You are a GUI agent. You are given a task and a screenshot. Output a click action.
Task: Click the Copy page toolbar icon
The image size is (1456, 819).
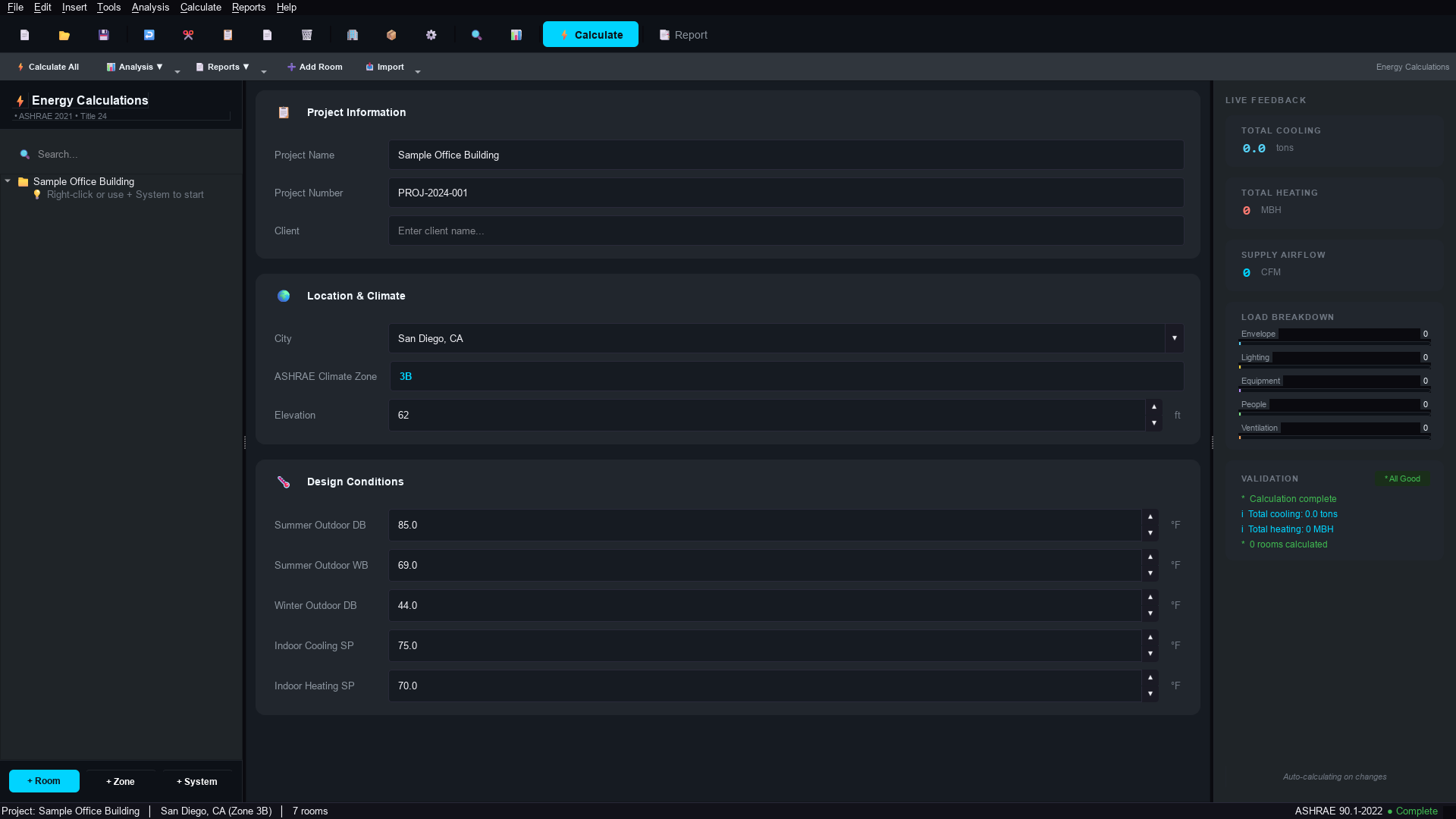coord(267,35)
